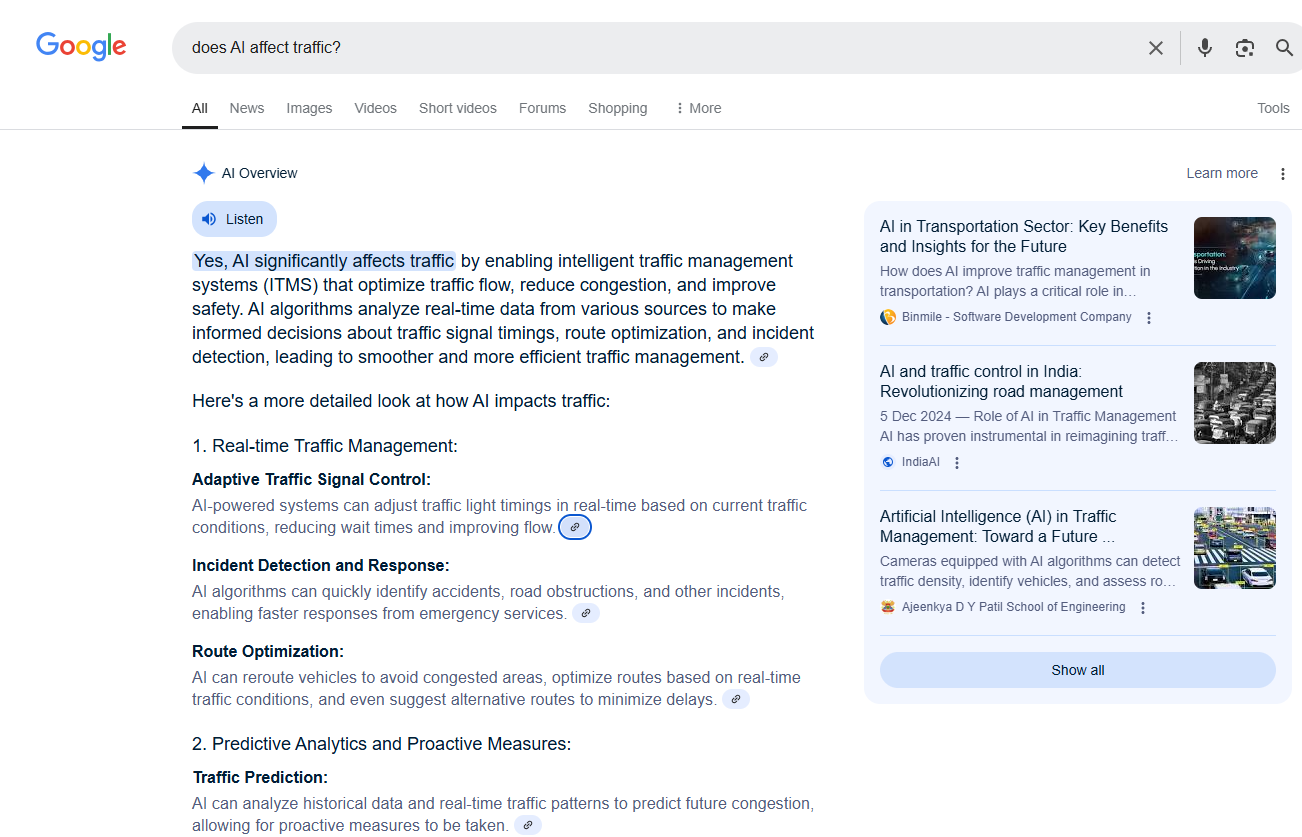Click '2. Predictive Analytics and Proactive Measures:' heading
This screenshot has height=837, width=1302.
click(x=382, y=744)
